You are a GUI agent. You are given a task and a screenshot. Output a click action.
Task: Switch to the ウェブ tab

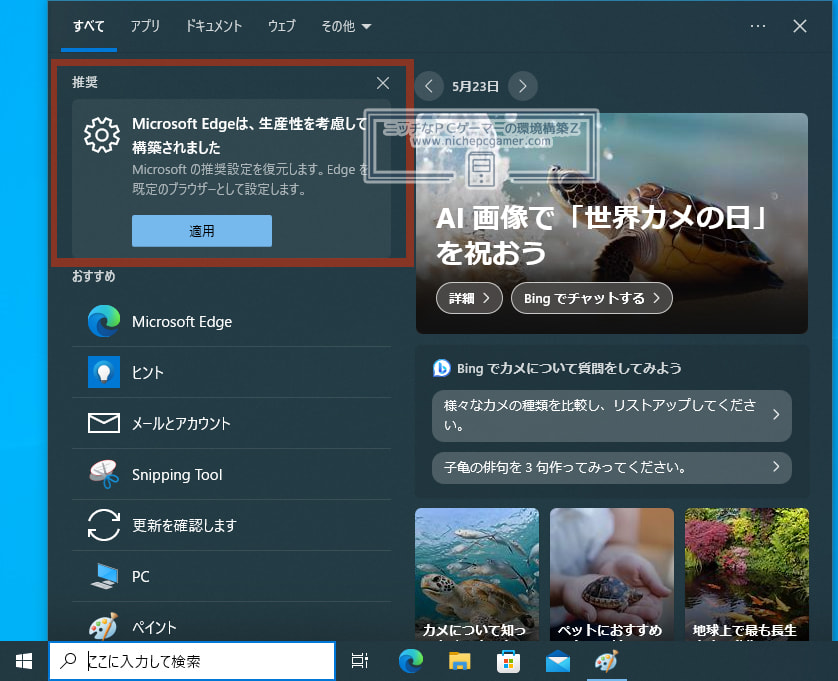281,26
